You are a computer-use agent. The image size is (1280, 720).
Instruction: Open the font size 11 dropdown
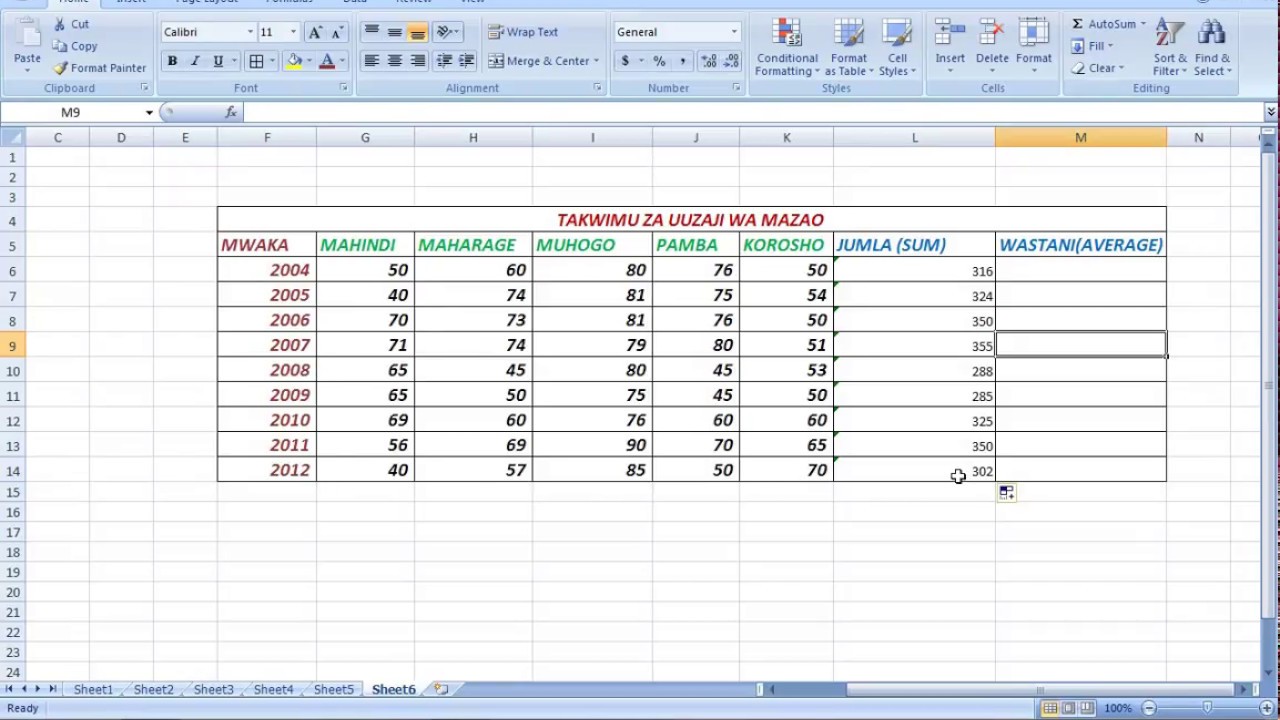[x=293, y=32]
